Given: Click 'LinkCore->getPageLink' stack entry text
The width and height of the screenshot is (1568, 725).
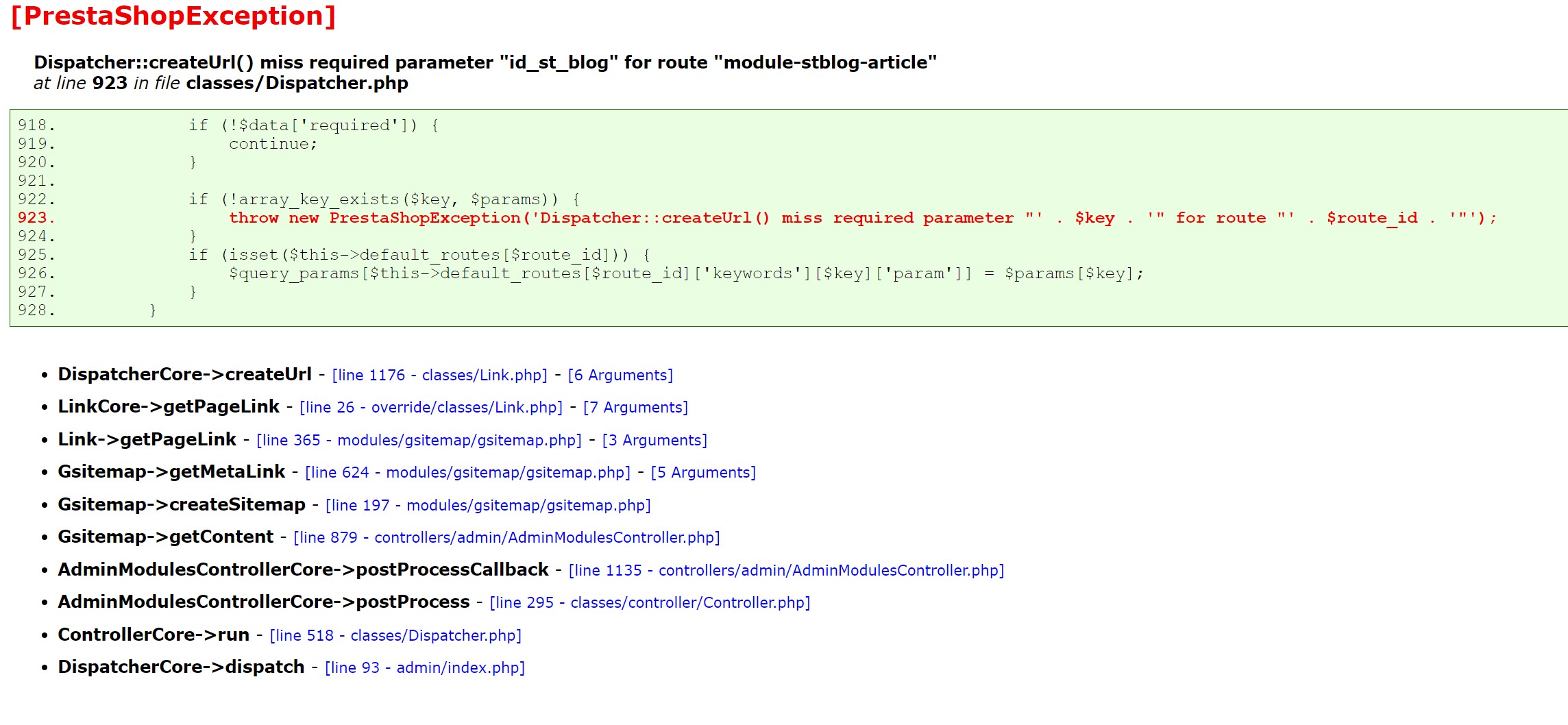Looking at the screenshot, I should coord(169,406).
